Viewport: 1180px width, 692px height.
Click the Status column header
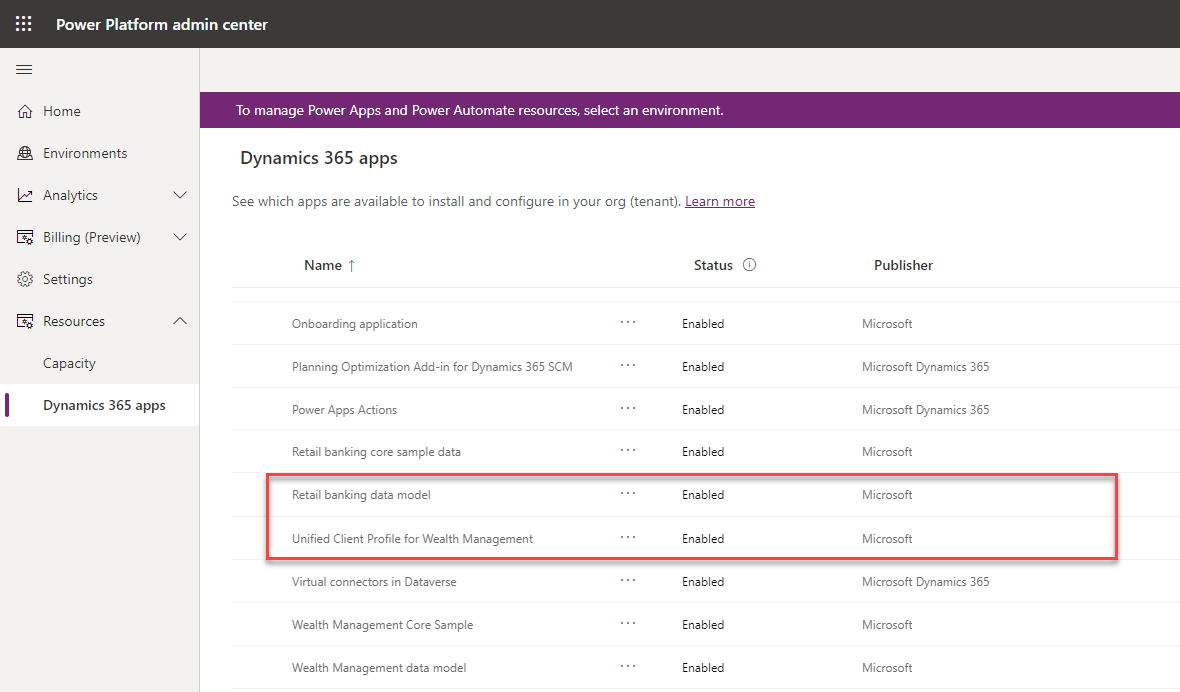tap(713, 266)
